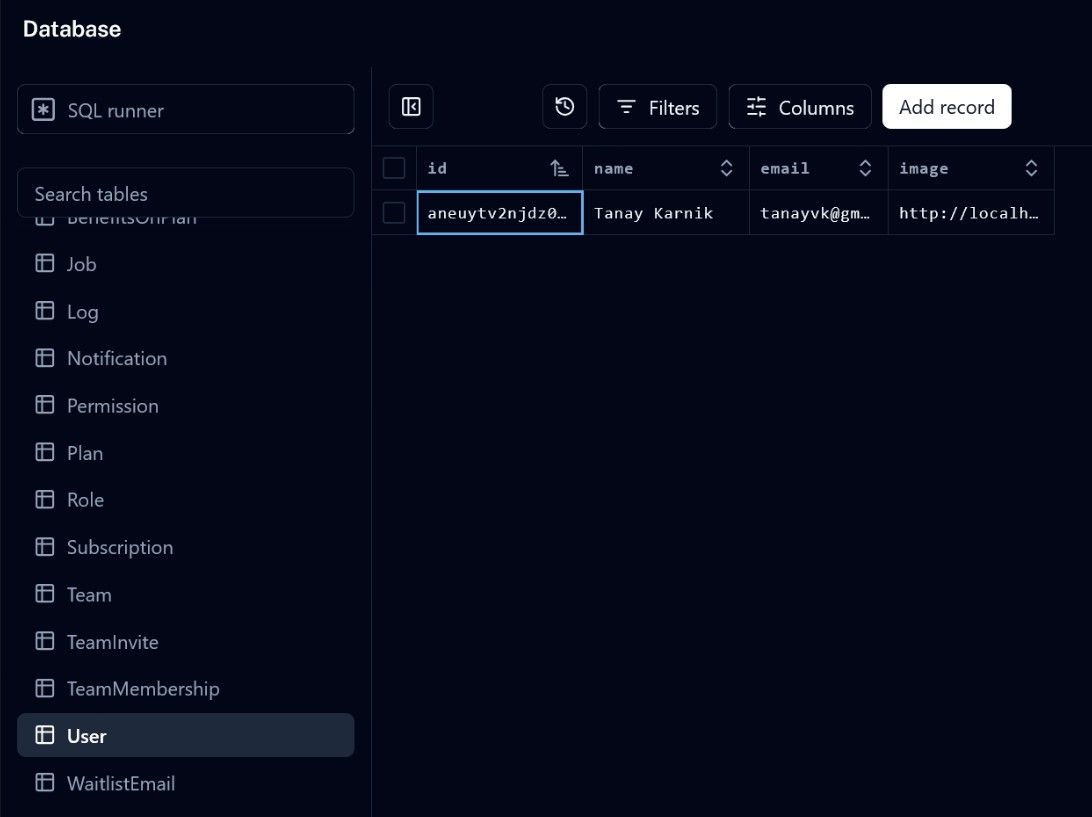Click the sliders icon on the Columns button
This screenshot has width=1092, height=817.
pyautogui.click(x=756, y=106)
